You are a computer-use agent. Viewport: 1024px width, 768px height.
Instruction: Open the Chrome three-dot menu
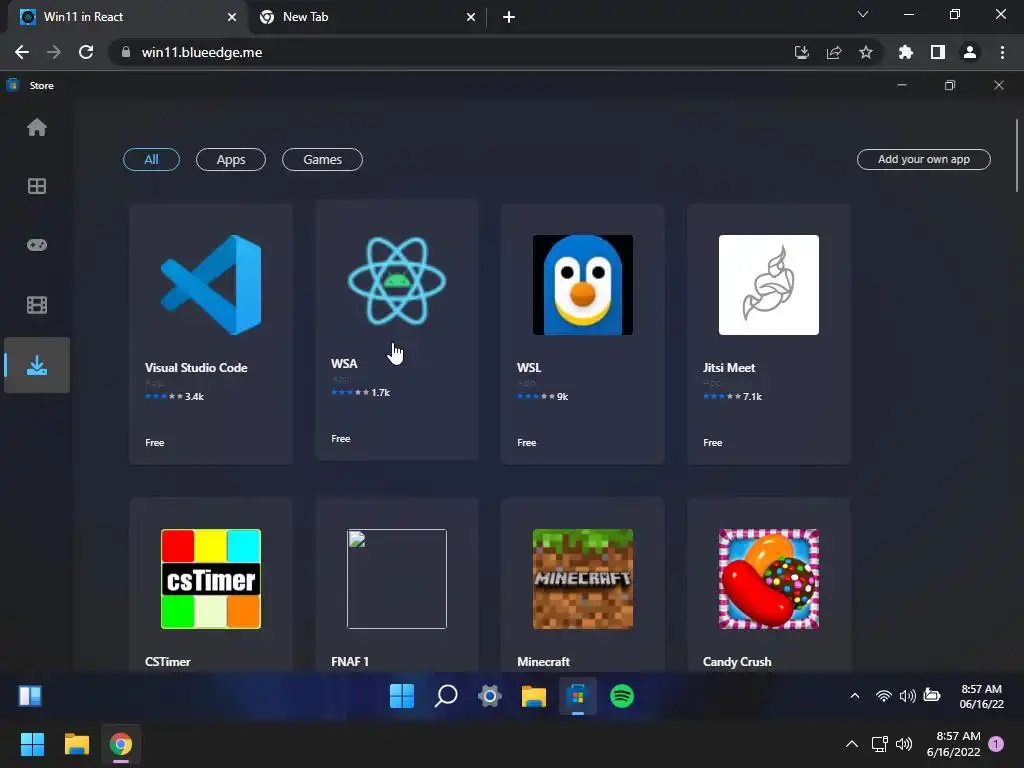tap(1002, 52)
